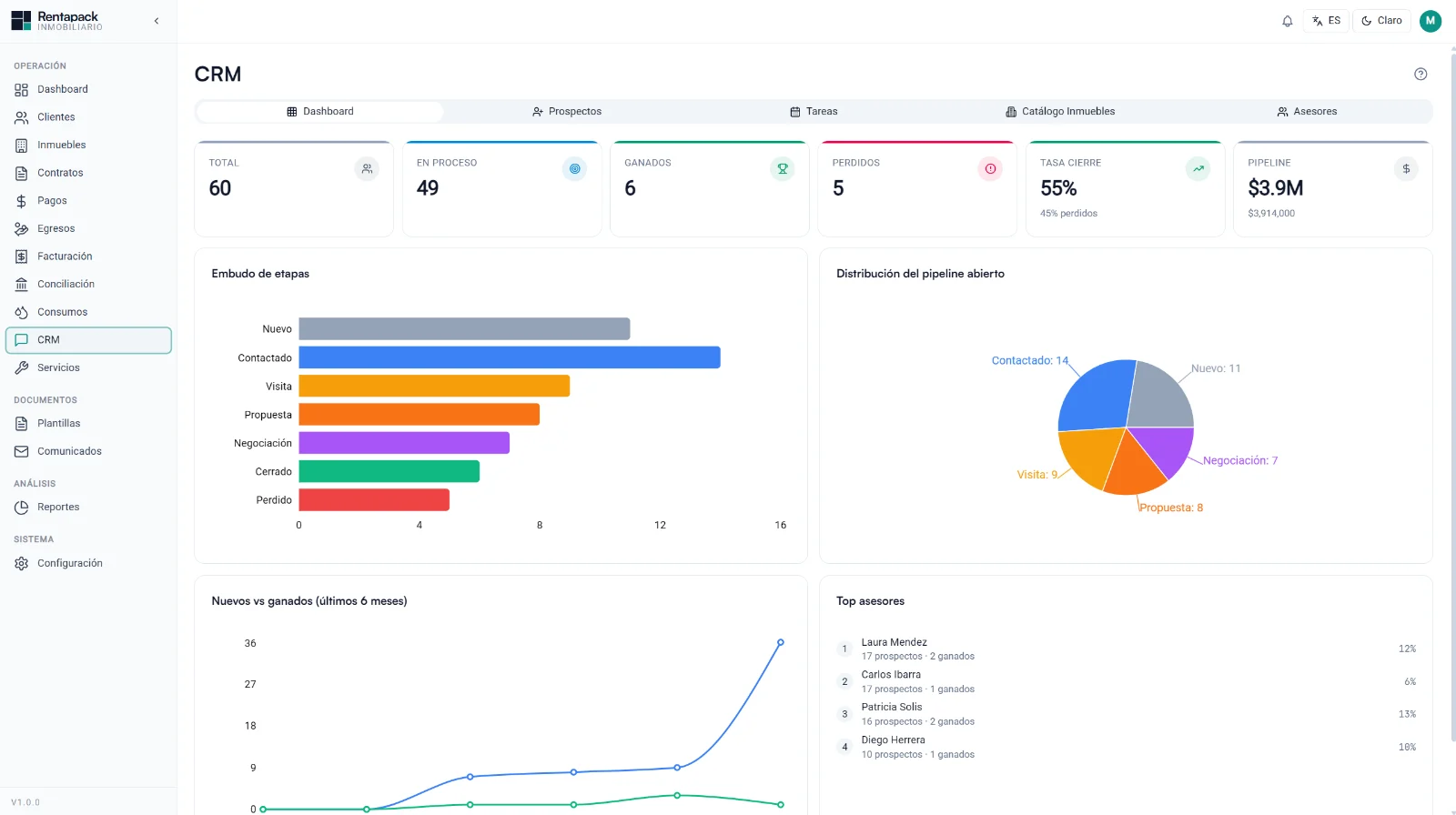Screen dimensions: 1456x815
Task: Click the red Perdido funnel bar
Action: (x=374, y=500)
